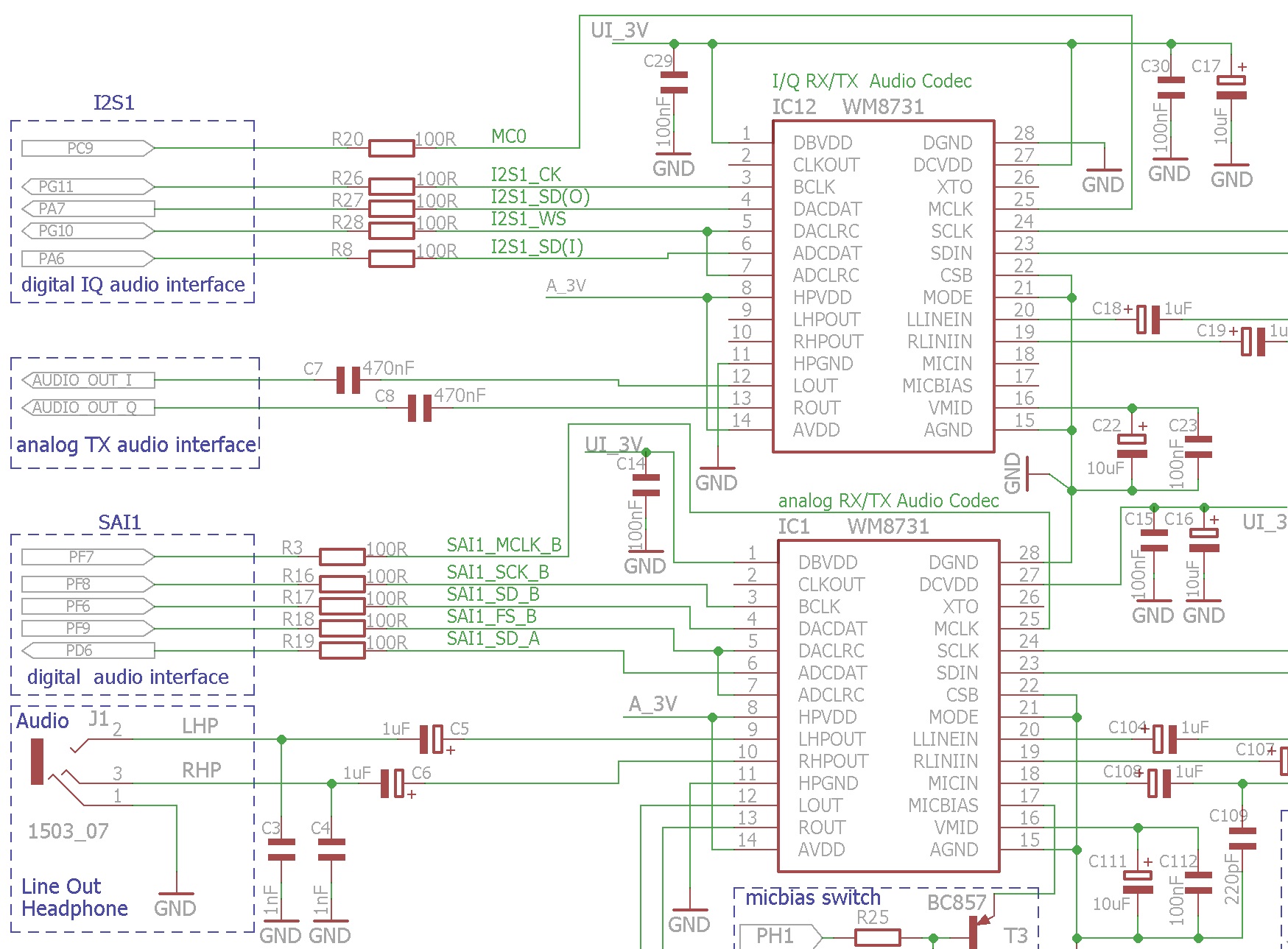Select the C16 10uF polarized capacitor

coord(1204,540)
